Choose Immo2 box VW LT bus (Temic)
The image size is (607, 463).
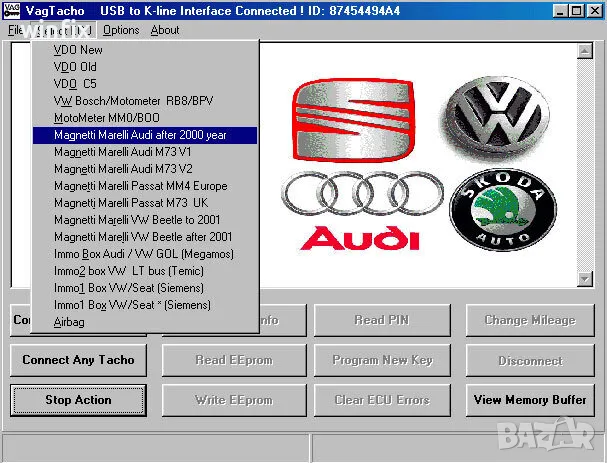click(145, 271)
